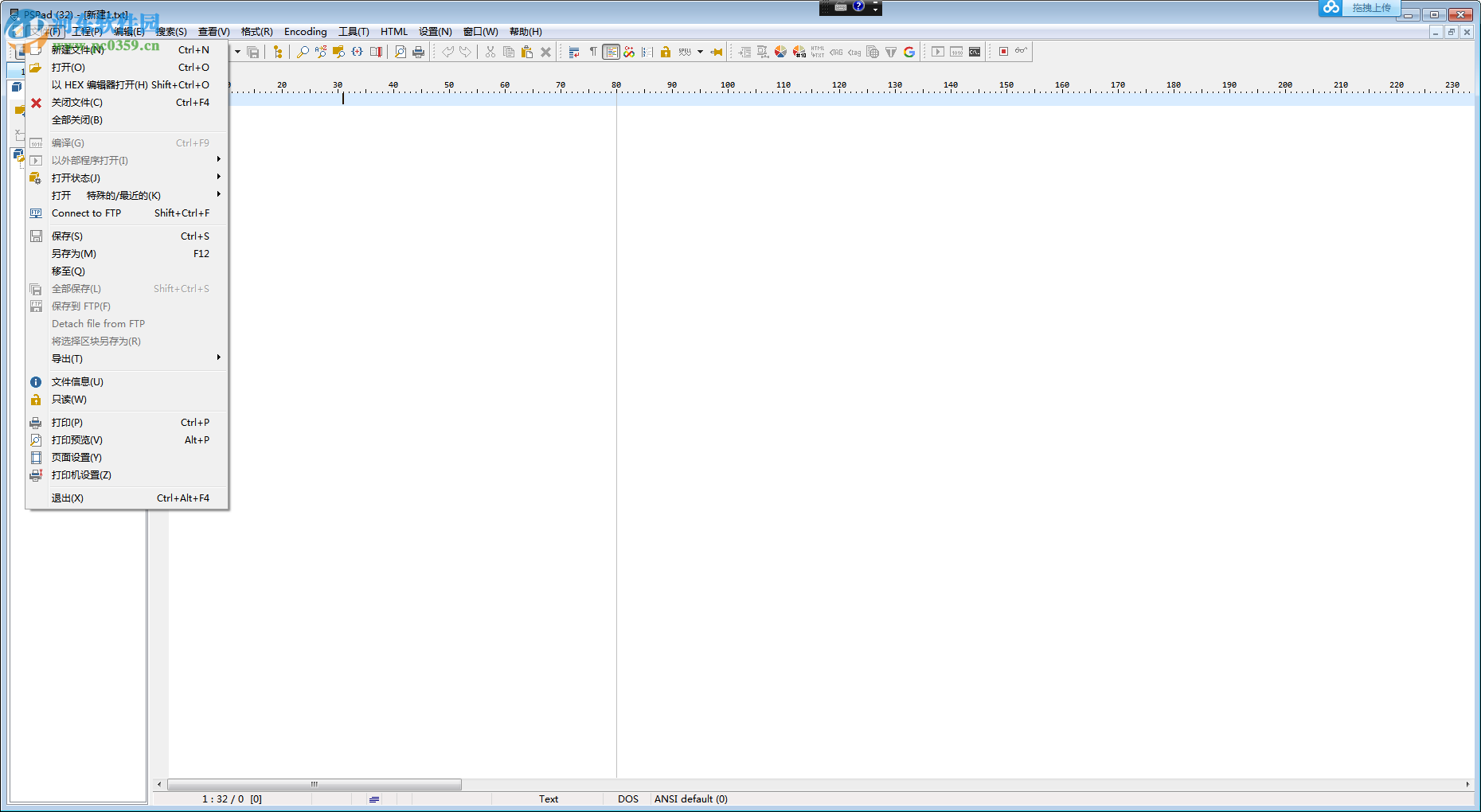Click the Text highlighter status bar field

pyautogui.click(x=549, y=799)
